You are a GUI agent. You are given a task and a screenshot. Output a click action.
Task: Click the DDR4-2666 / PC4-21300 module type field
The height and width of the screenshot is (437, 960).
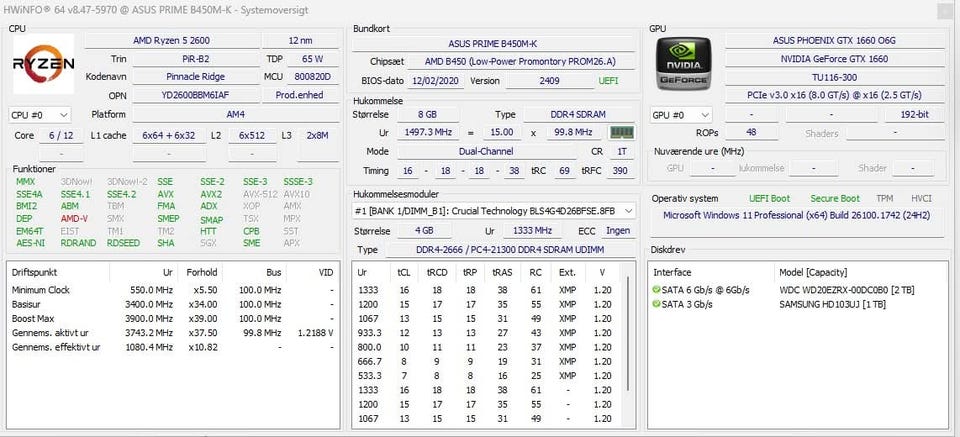pyautogui.click(x=509, y=250)
